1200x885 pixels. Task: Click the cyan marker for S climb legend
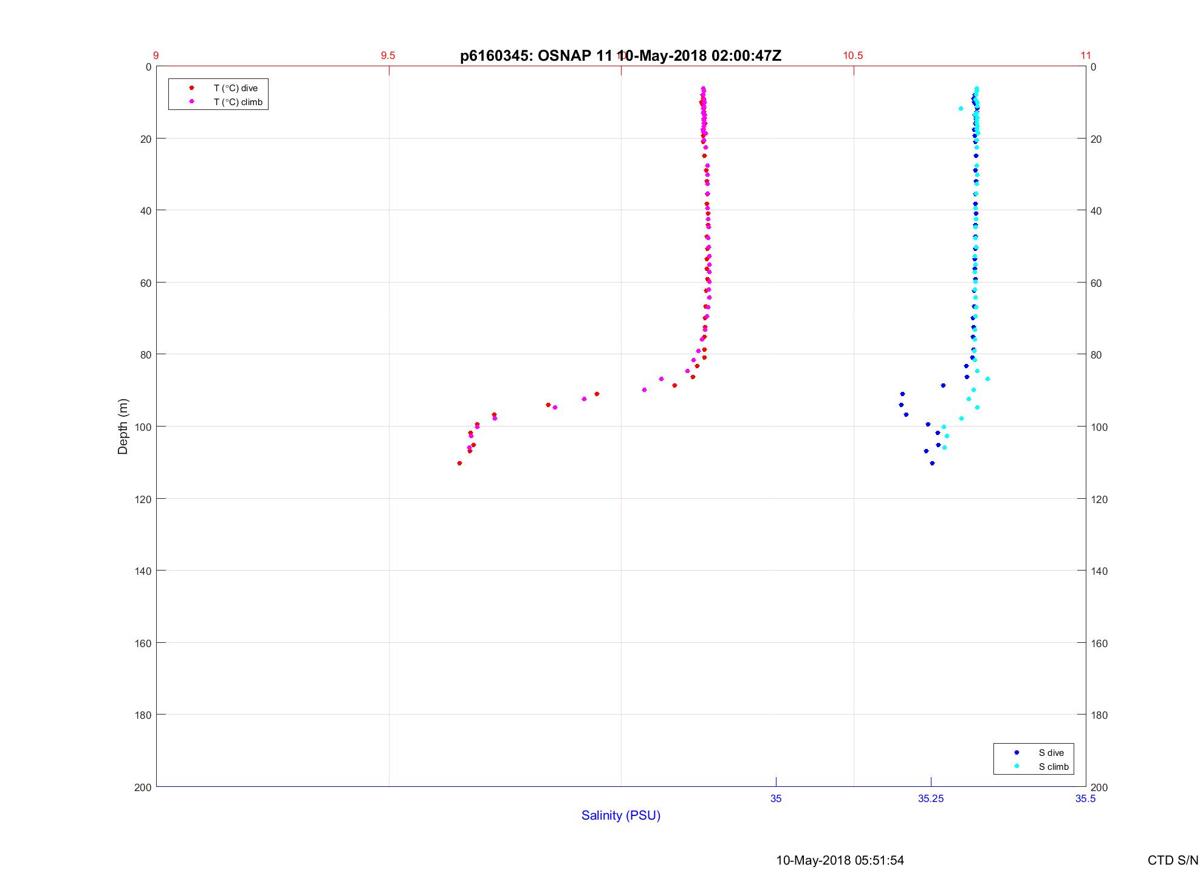coord(1016,767)
